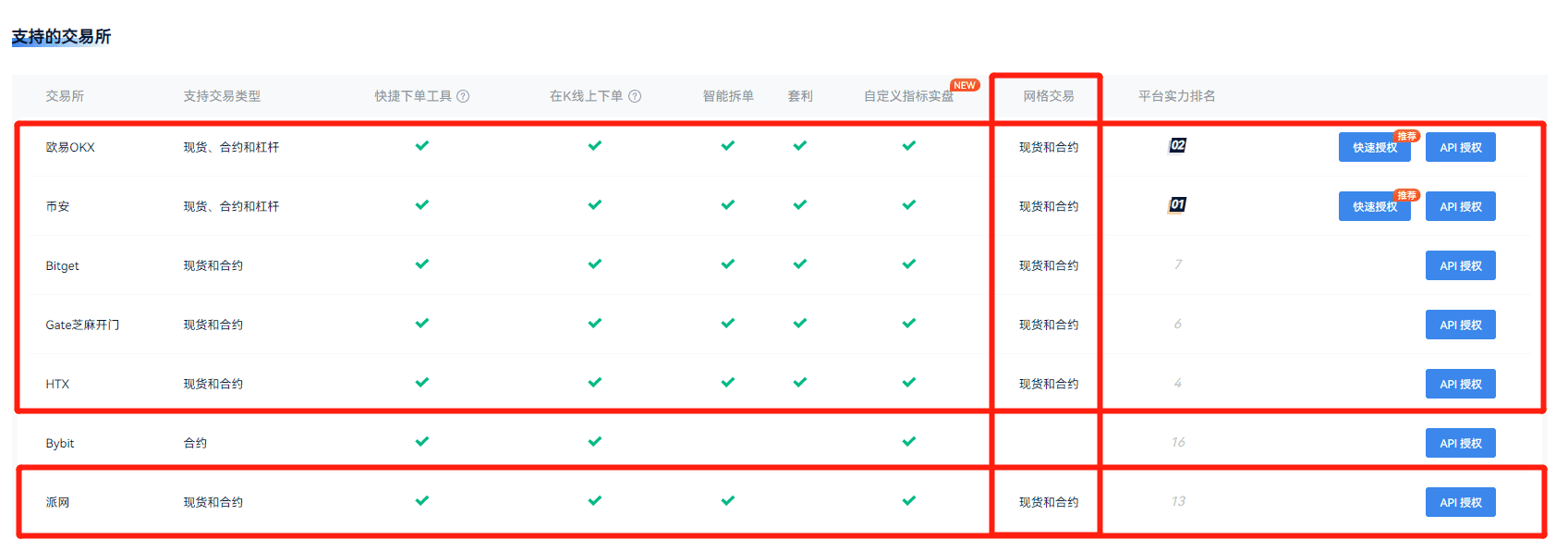Click the 02 rank badge for 欧易OKX
The image size is (1568, 552).
coord(1177,145)
